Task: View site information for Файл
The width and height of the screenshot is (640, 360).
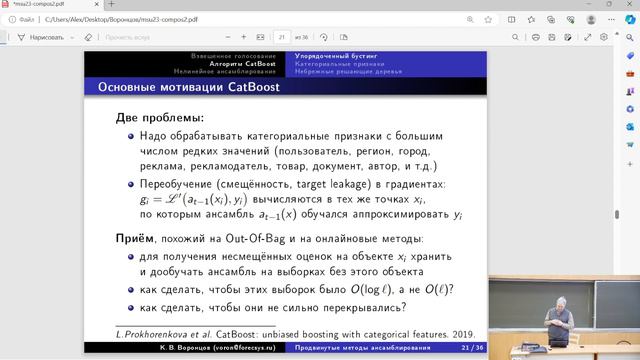Action: coord(21,19)
